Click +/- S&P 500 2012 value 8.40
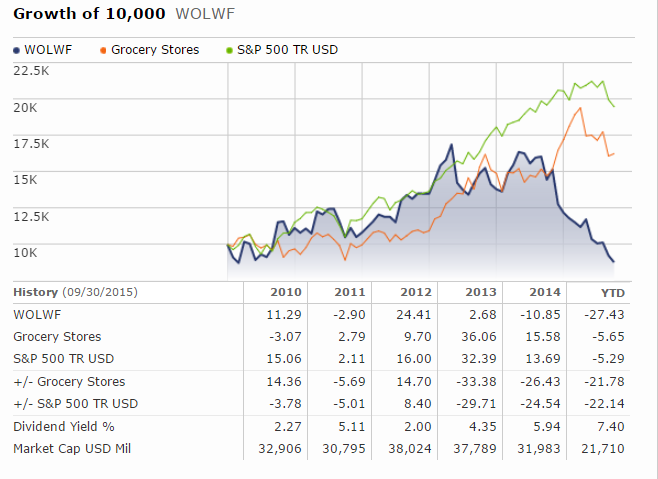This screenshot has width=658, height=479. [418, 404]
